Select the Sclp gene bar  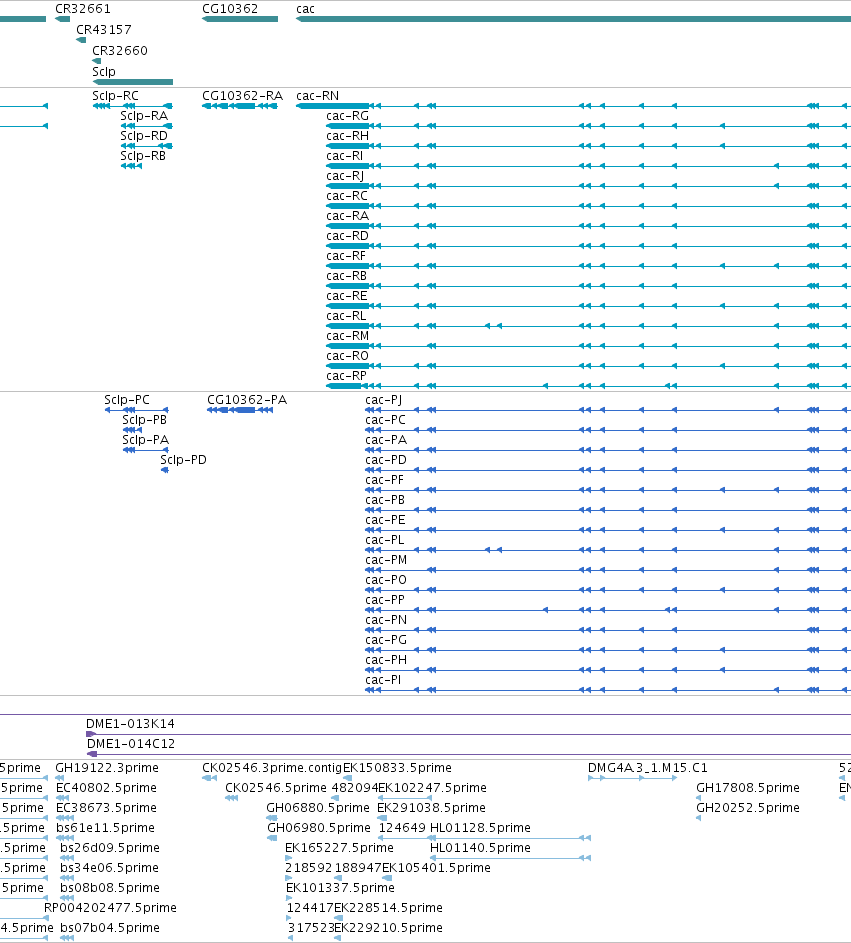tap(133, 82)
